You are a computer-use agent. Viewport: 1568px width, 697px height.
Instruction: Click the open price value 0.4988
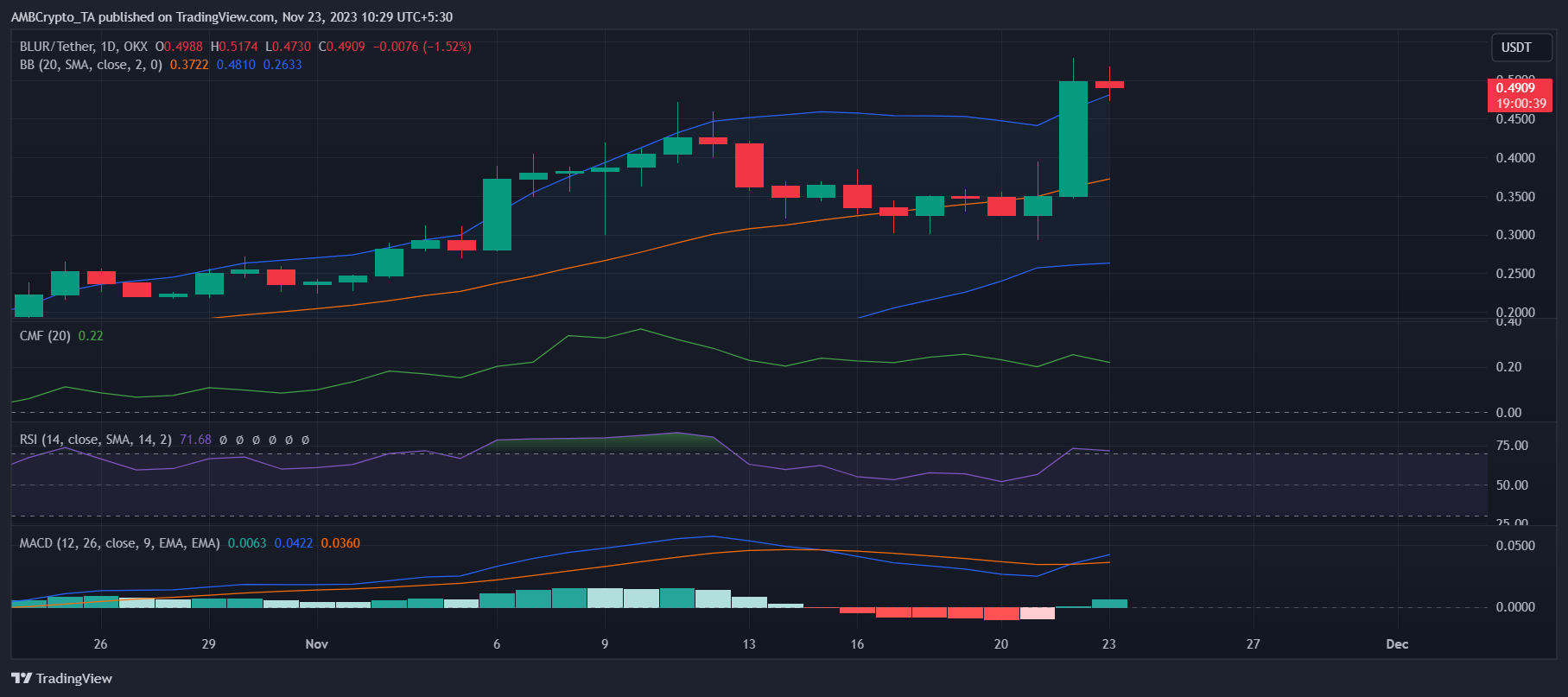click(x=183, y=47)
